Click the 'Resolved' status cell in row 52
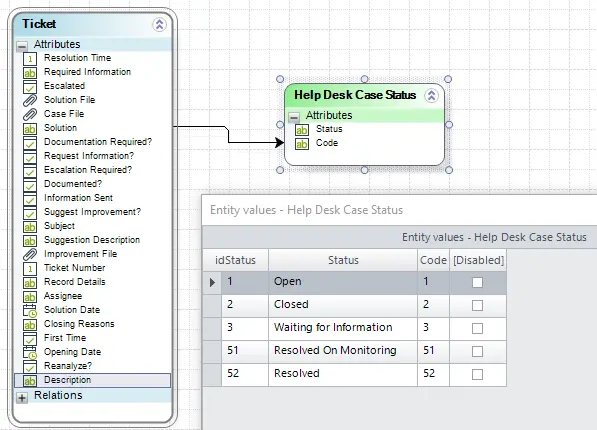 pyautogui.click(x=343, y=375)
